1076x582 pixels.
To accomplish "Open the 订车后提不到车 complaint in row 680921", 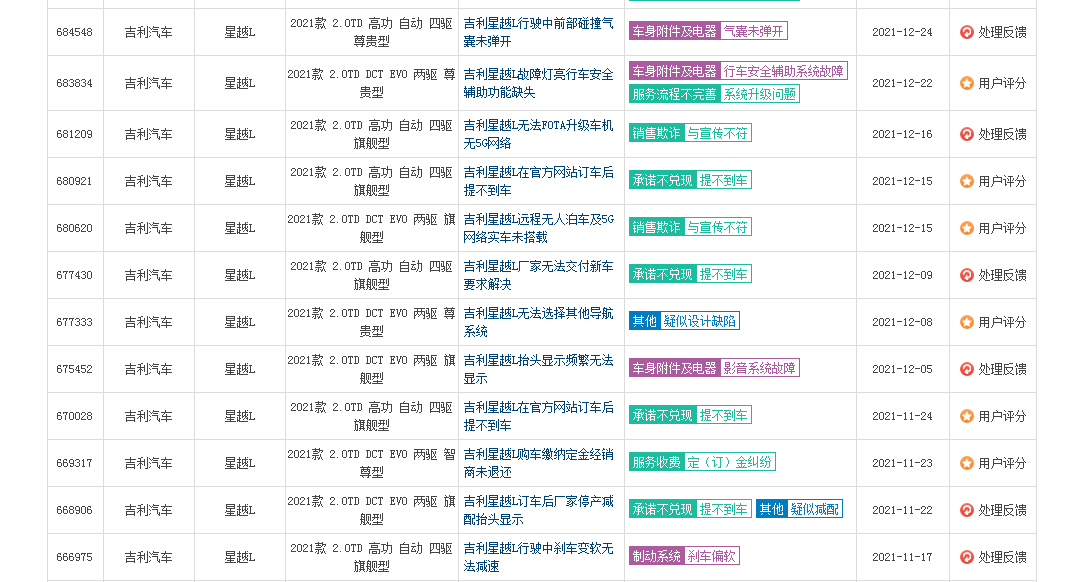I will (539, 181).
